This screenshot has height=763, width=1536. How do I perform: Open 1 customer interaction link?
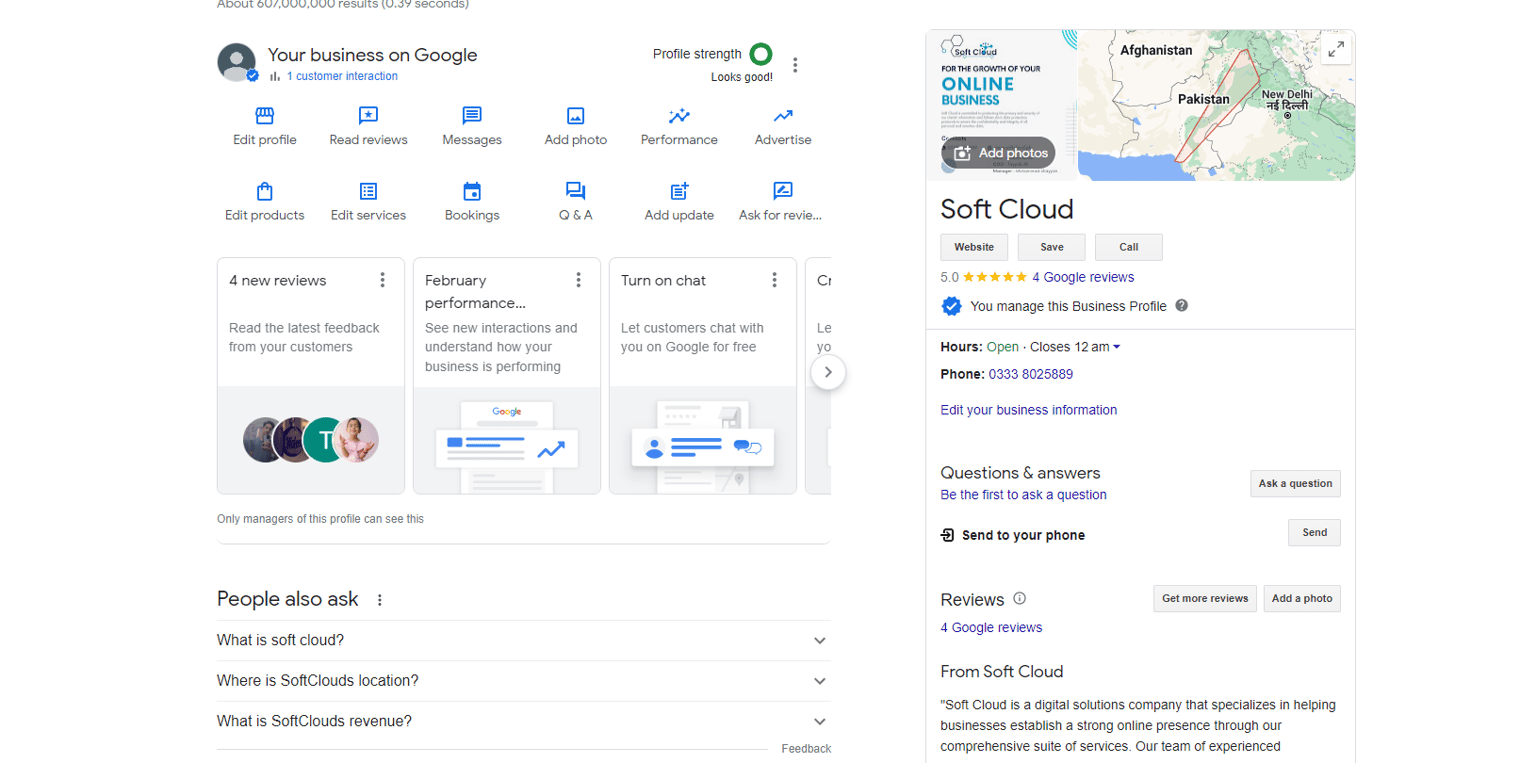342,76
